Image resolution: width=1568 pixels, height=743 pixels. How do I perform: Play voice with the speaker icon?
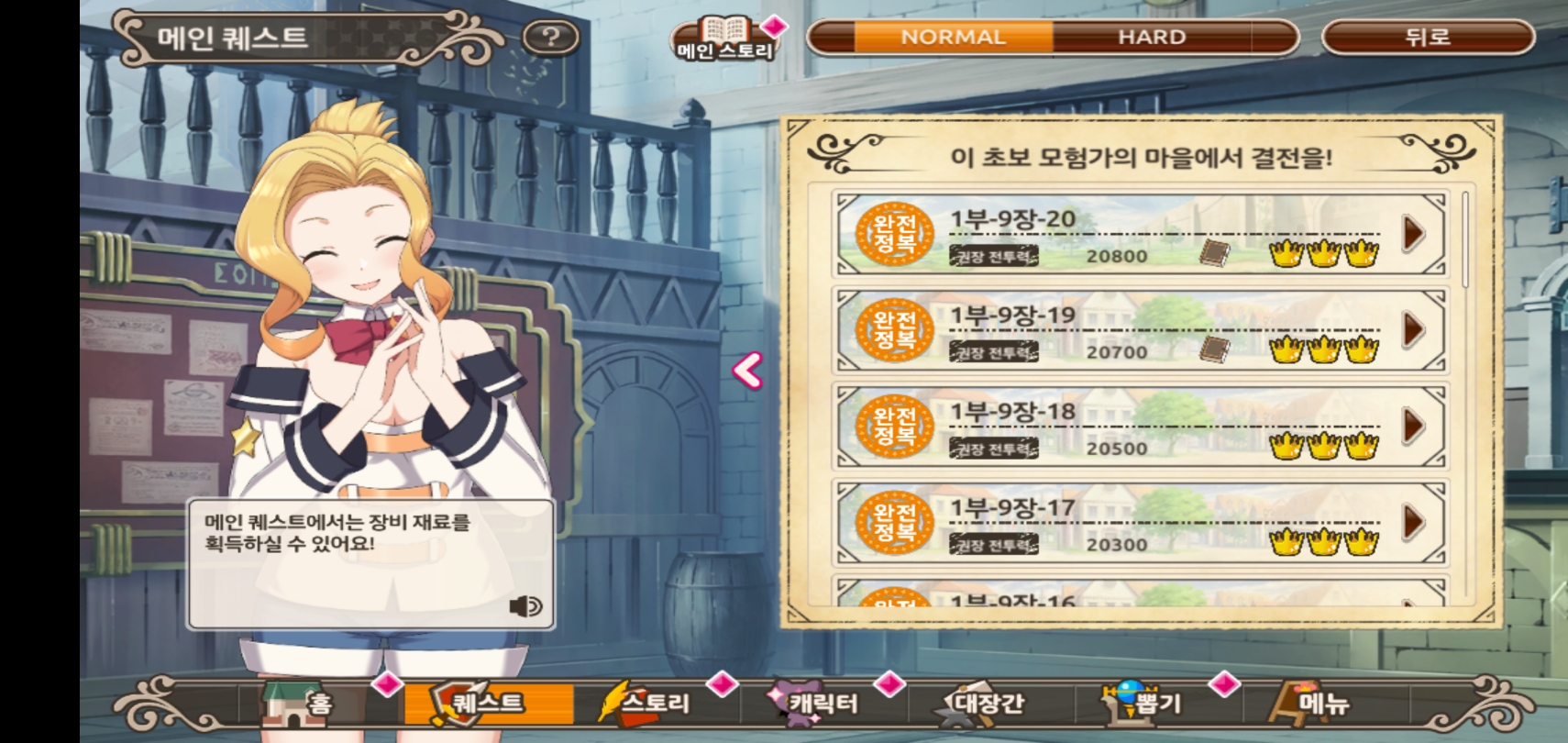[x=525, y=606]
